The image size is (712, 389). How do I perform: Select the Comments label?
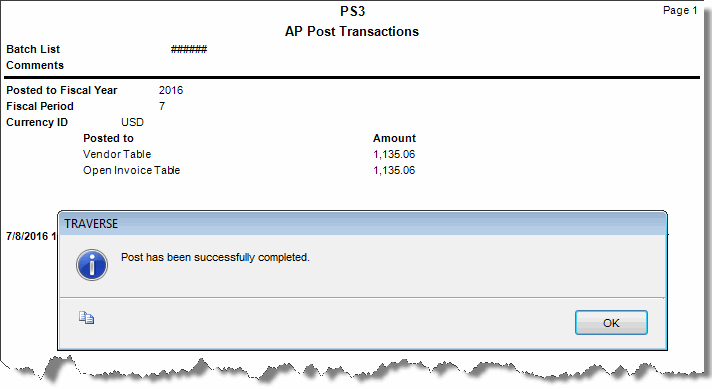pos(35,65)
